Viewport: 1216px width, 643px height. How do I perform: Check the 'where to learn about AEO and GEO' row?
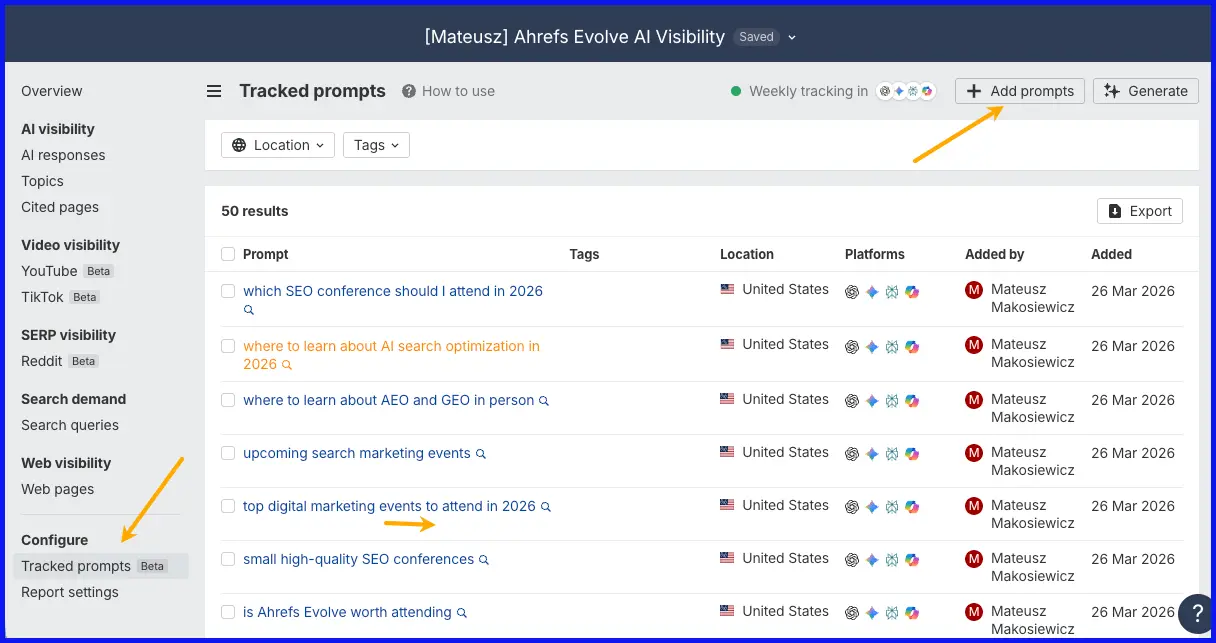click(x=228, y=400)
